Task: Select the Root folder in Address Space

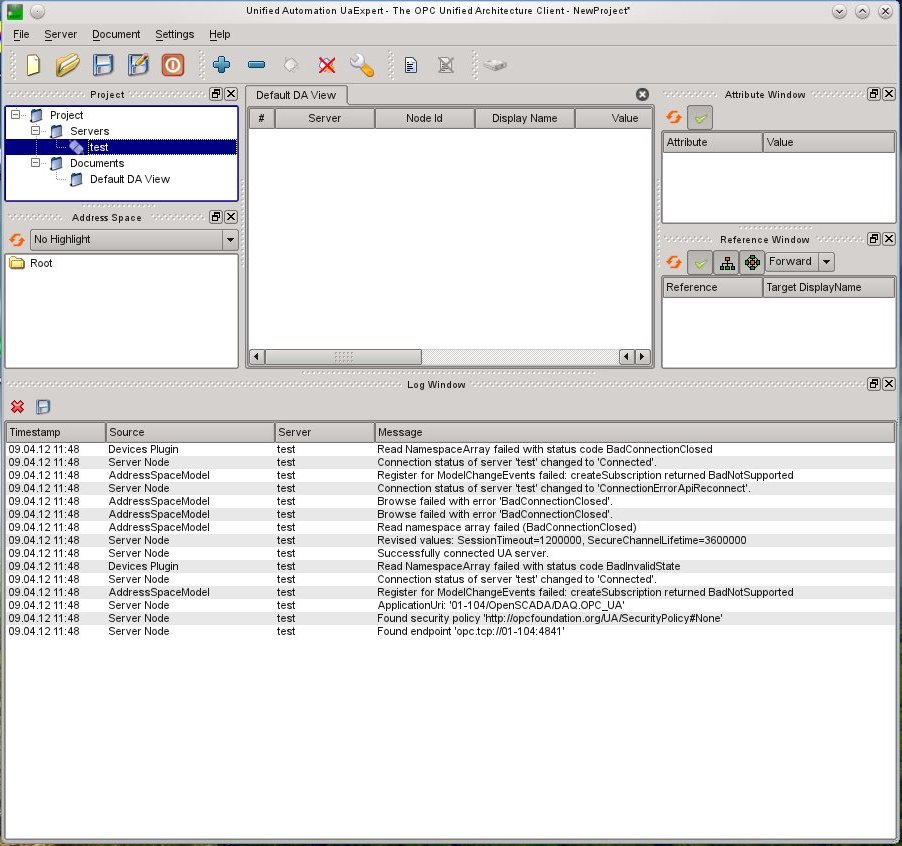Action: [x=40, y=264]
